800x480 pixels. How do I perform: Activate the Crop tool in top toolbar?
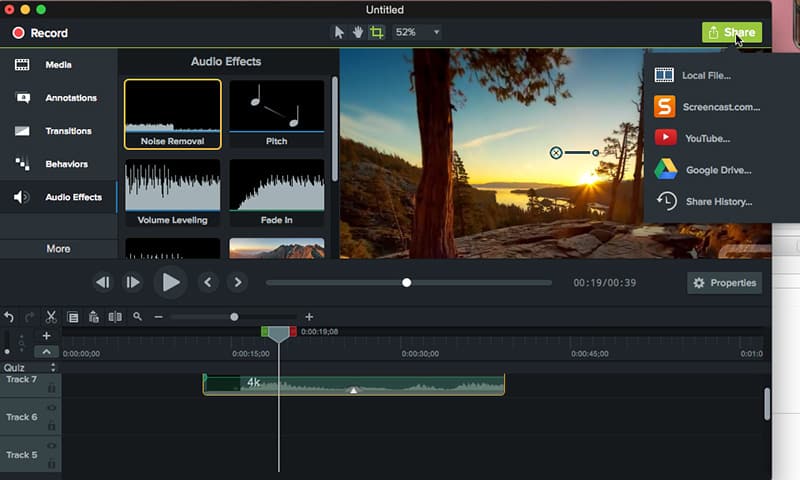[x=377, y=33]
